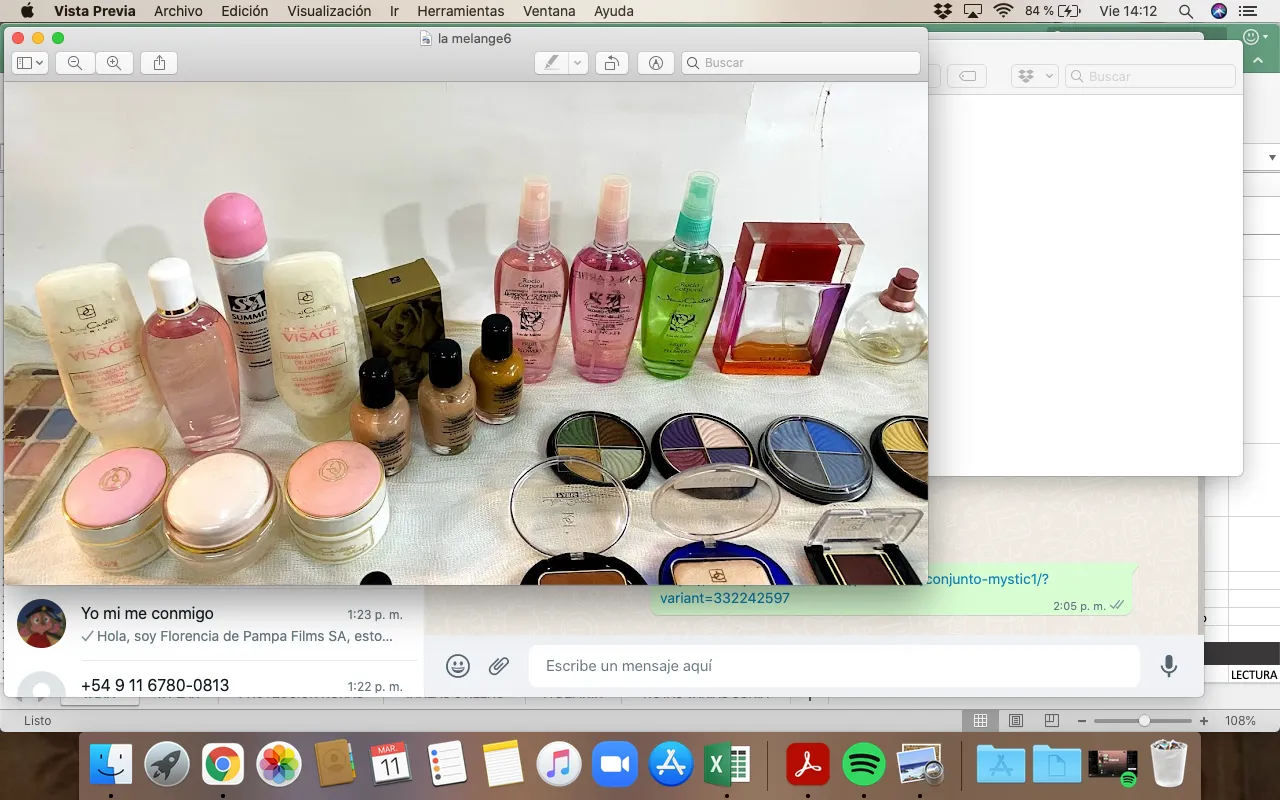Click the voice message microphone in WhatsApp
1280x800 pixels.
(1168, 666)
